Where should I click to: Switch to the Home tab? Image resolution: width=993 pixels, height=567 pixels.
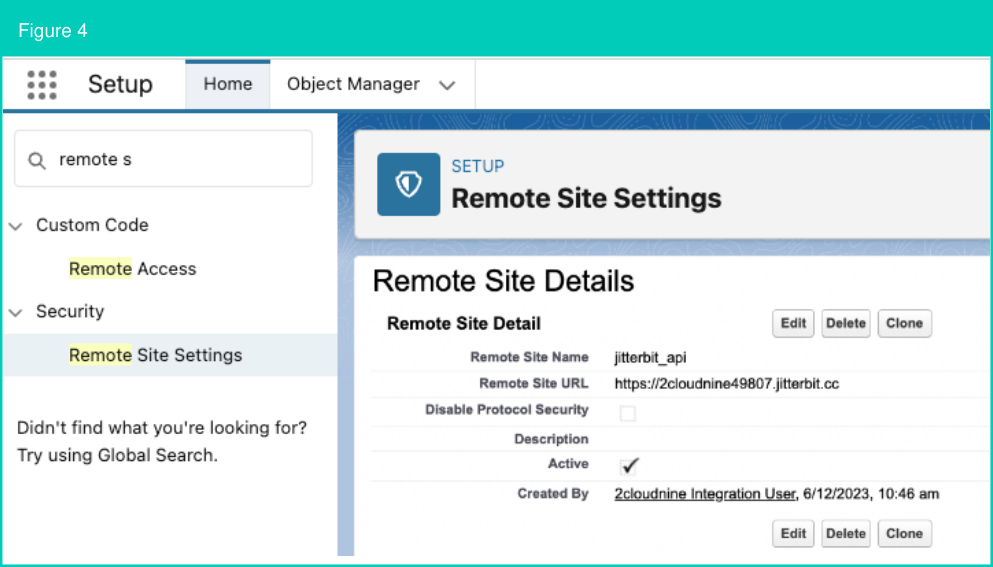pos(227,84)
